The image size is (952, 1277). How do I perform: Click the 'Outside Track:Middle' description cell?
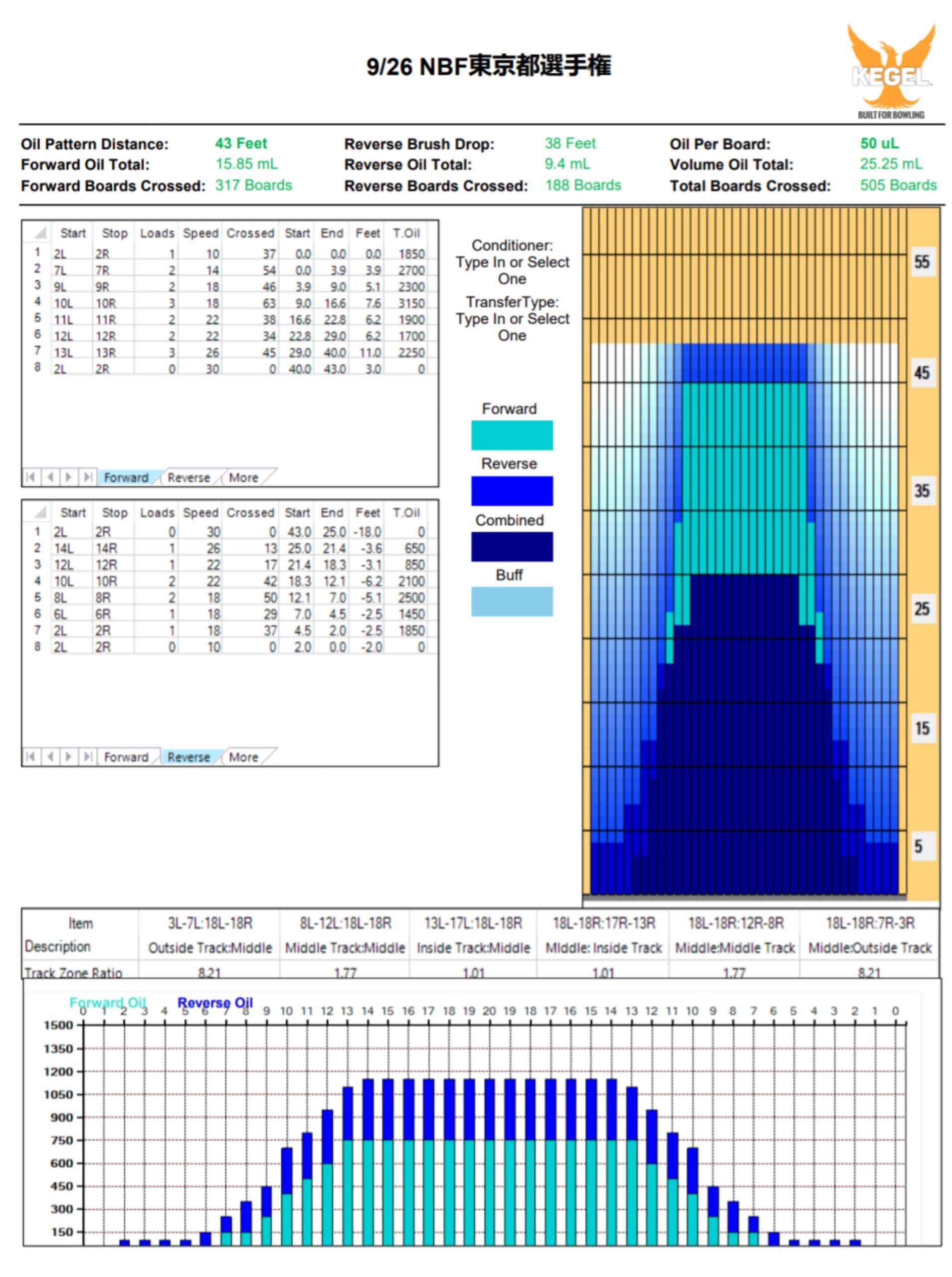(x=210, y=948)
